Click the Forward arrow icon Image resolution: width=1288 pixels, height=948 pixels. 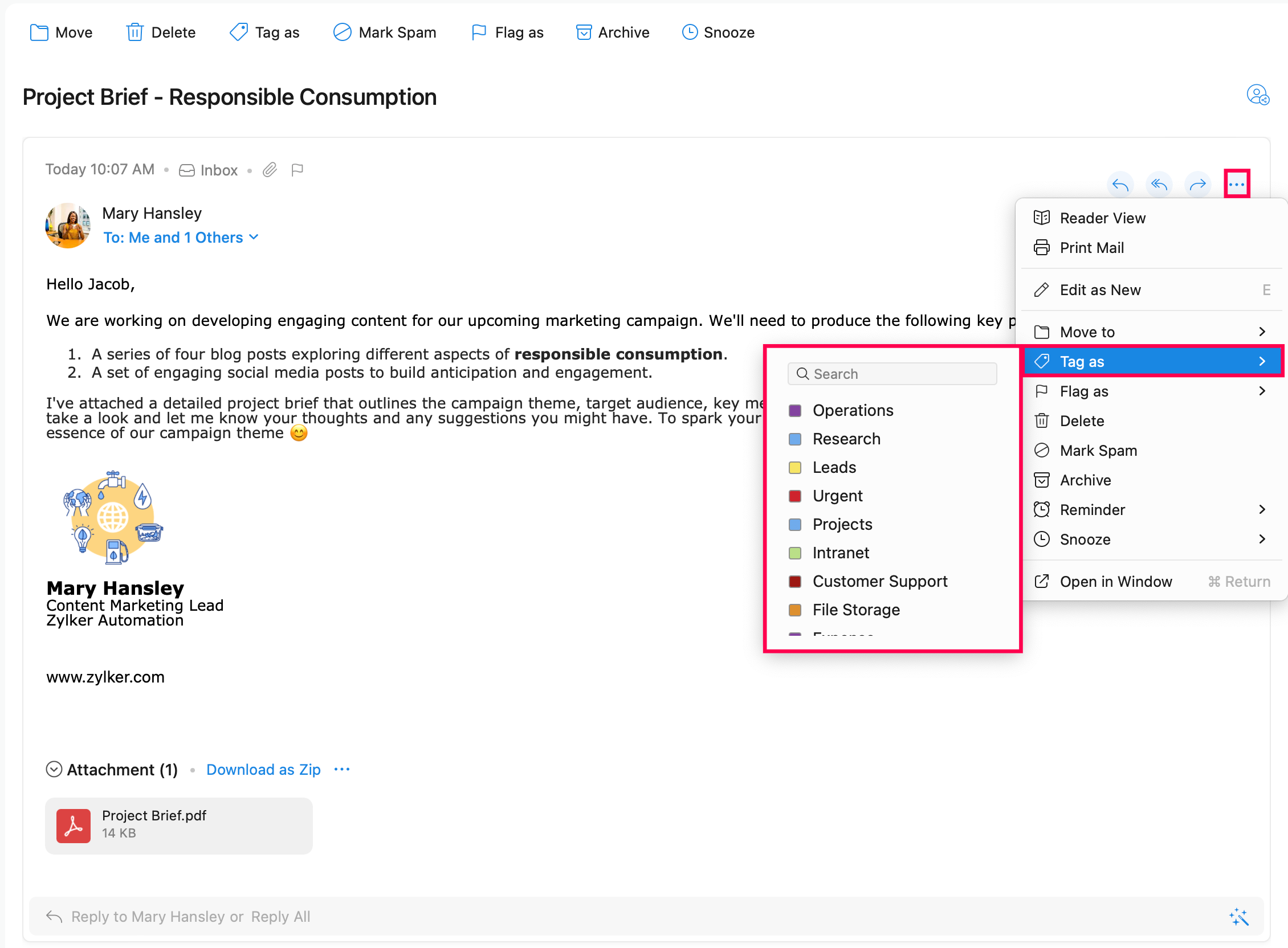1198,184
